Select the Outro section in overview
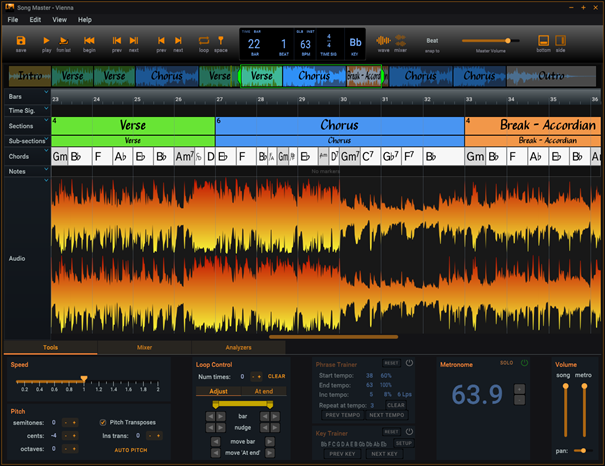 (551, 75)
